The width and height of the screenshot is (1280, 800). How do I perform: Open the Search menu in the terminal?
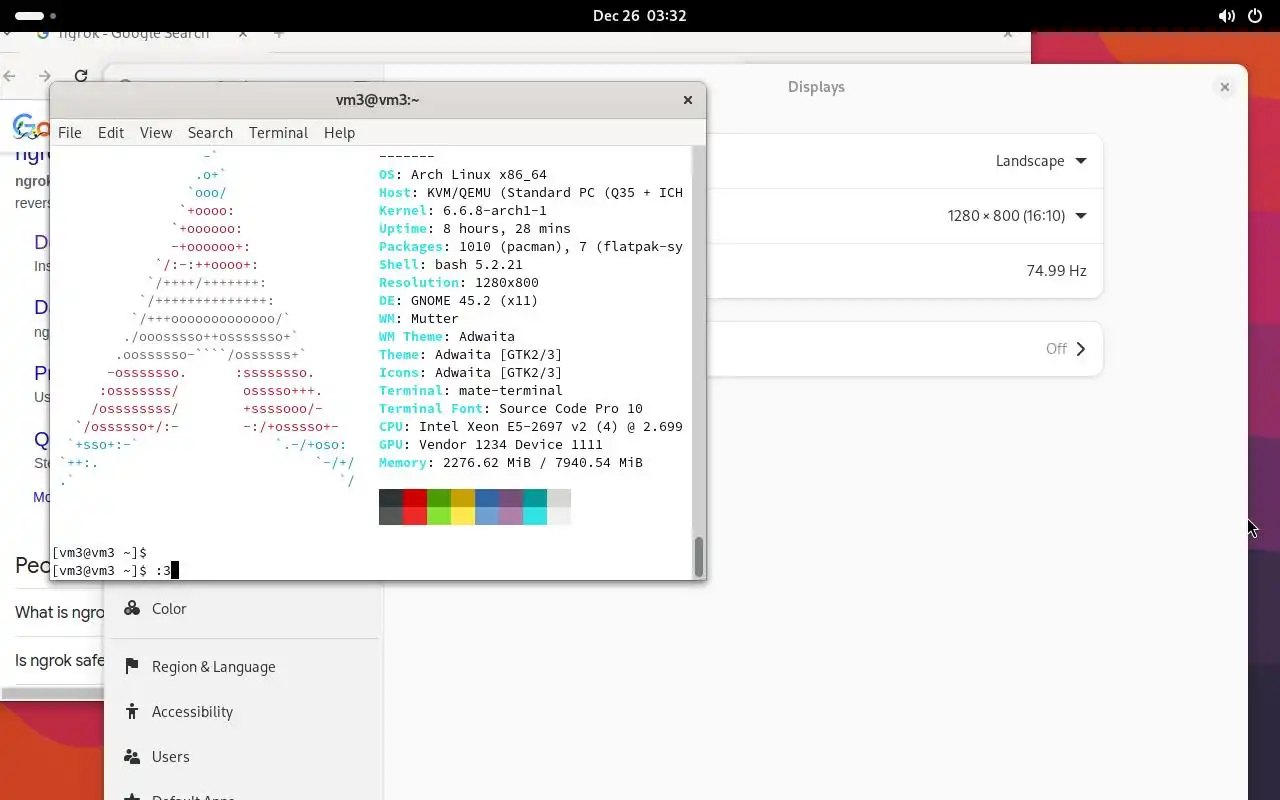[210, 132]
